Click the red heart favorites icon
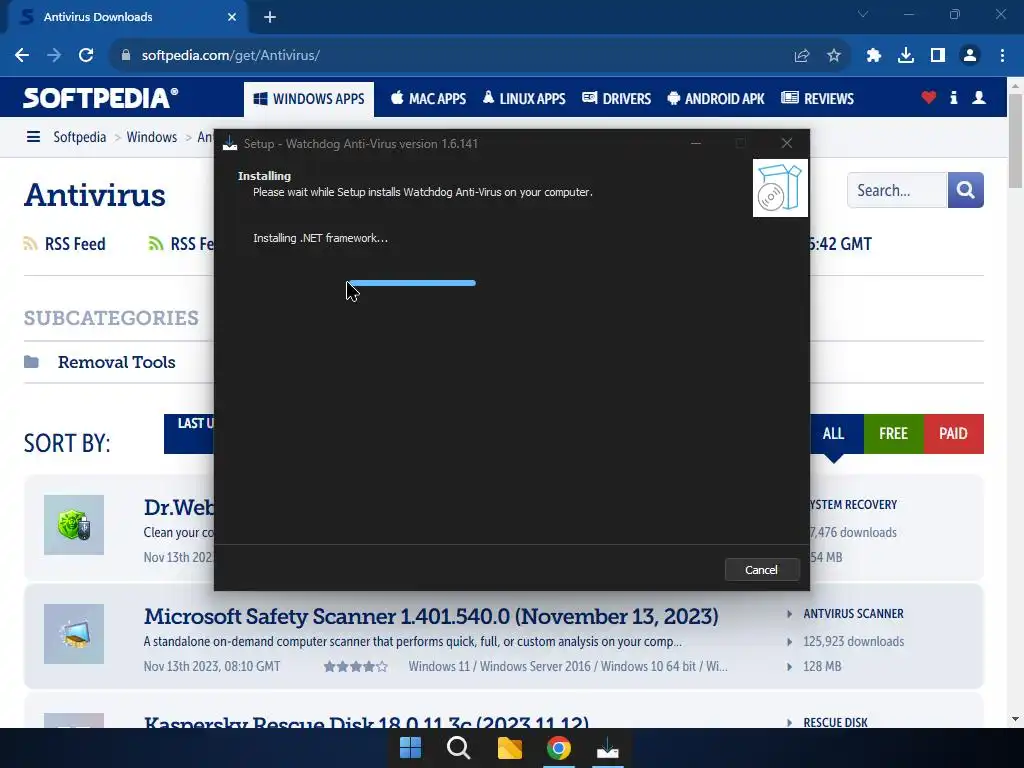Image resolution: width=1024 pixels, height=768 pixels. click(x=929, y=98)
